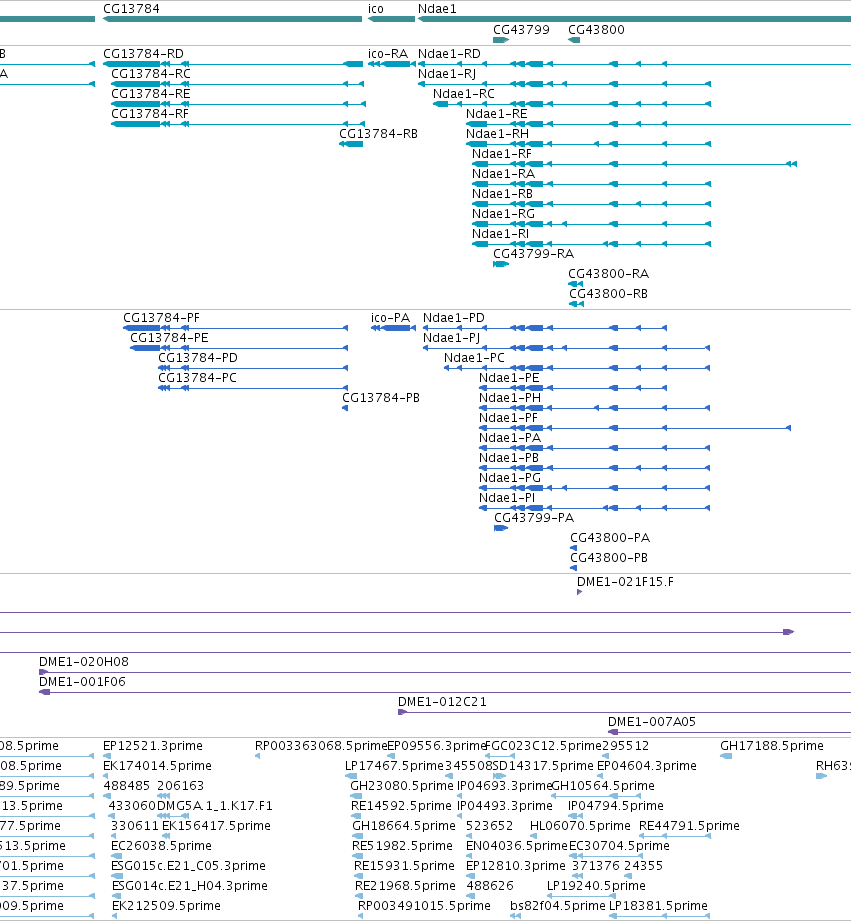The height and width of the screenshot is (921, 851).
Task: Select protein CG43800-PB
Action: tap(574, 567)
